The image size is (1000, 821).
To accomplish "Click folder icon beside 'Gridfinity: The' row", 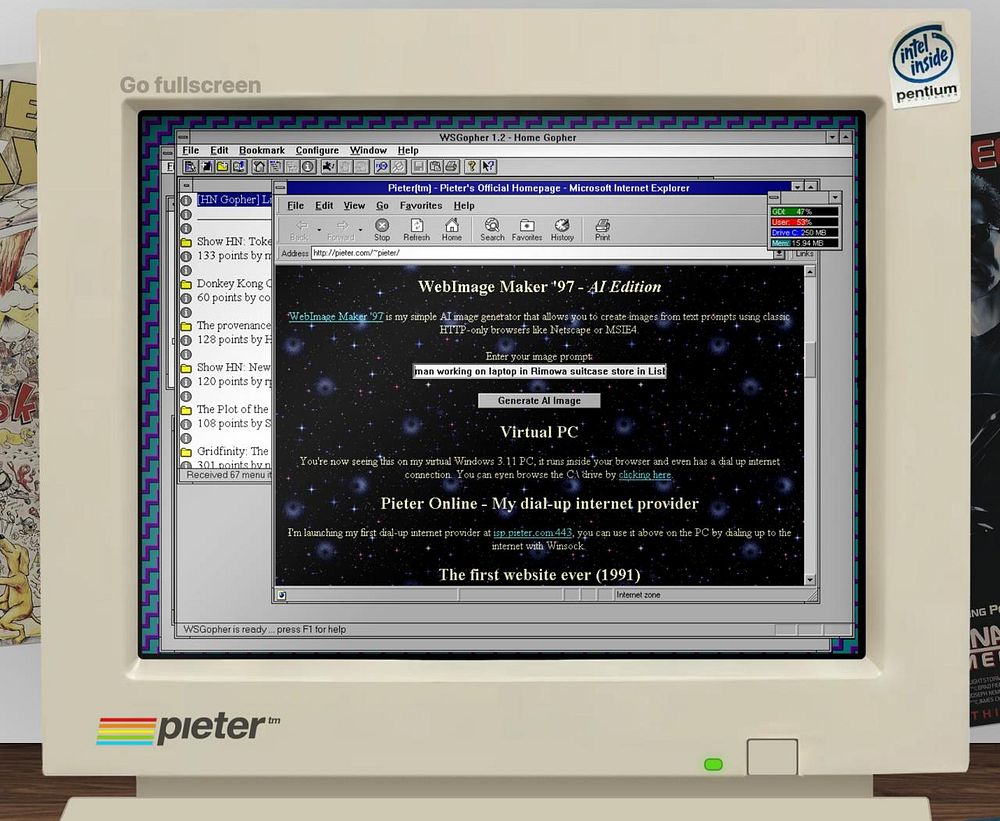I will [x=186, y=452].
